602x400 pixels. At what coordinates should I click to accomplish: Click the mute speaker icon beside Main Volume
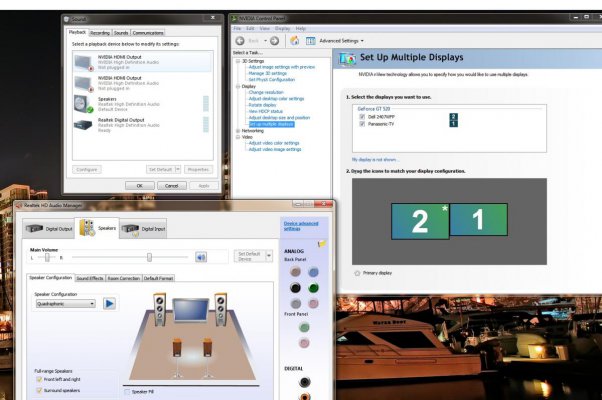pos(201,257)
